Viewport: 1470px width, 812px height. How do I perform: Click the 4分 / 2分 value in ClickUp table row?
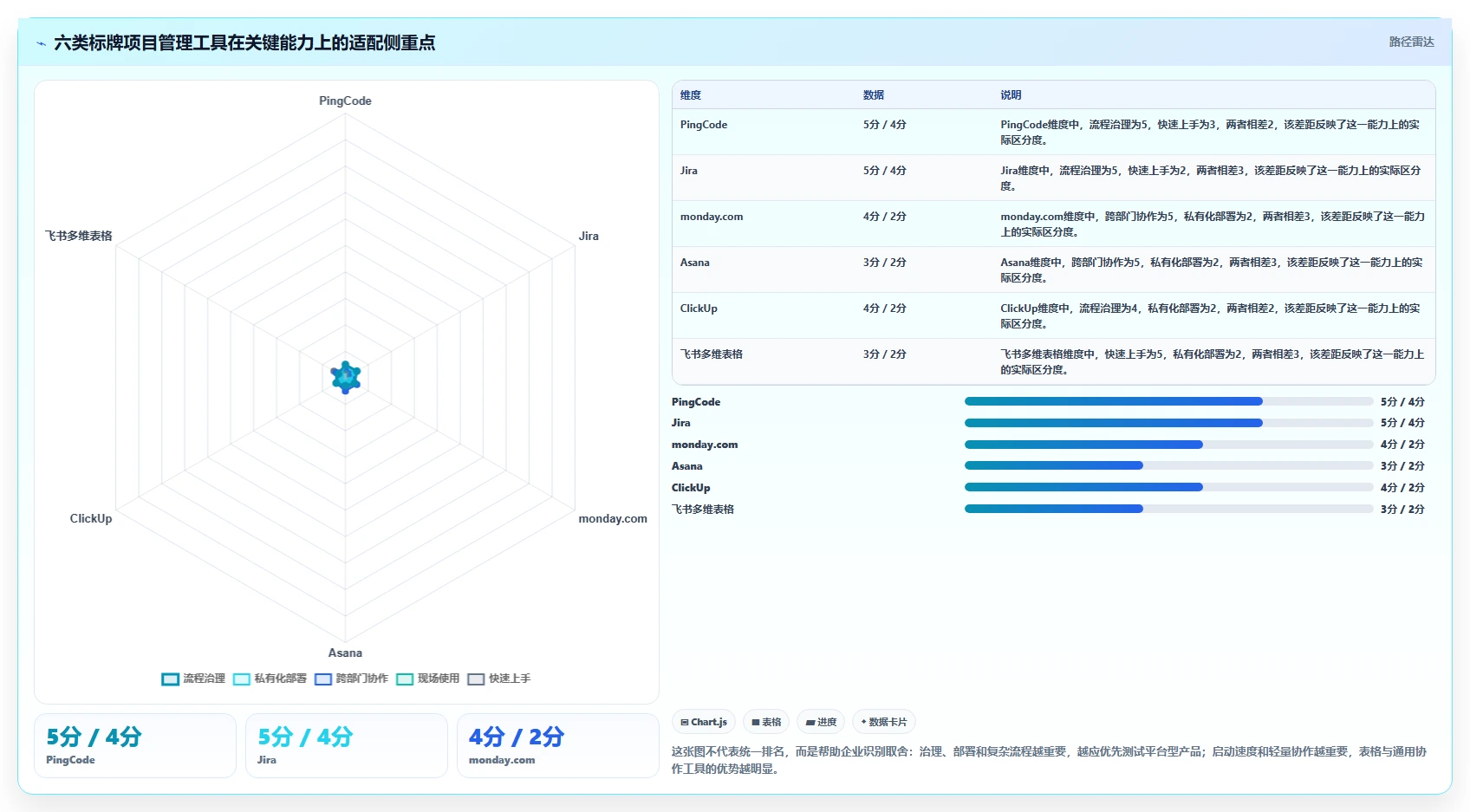coord(885,309)
